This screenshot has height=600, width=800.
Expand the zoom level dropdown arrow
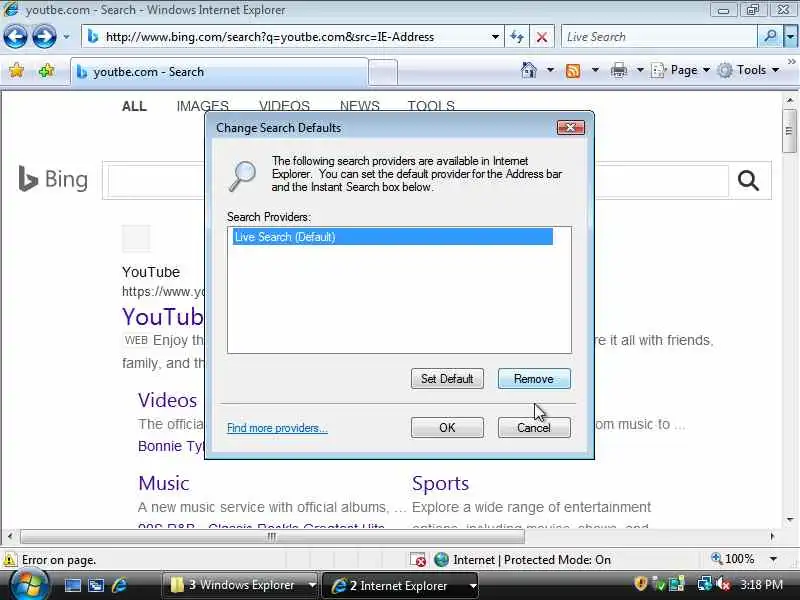coord(773,559)
